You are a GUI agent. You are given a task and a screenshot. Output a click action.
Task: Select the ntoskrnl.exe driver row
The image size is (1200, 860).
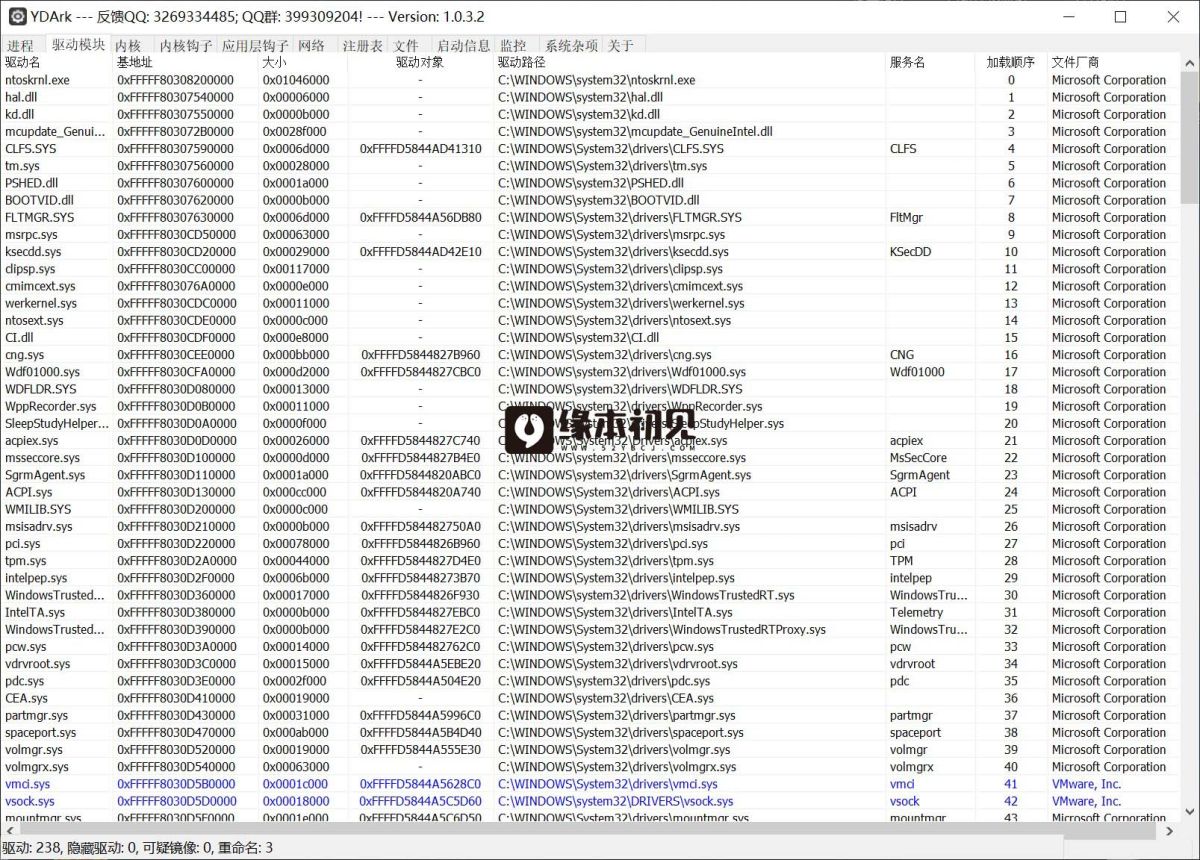point(590,80)
